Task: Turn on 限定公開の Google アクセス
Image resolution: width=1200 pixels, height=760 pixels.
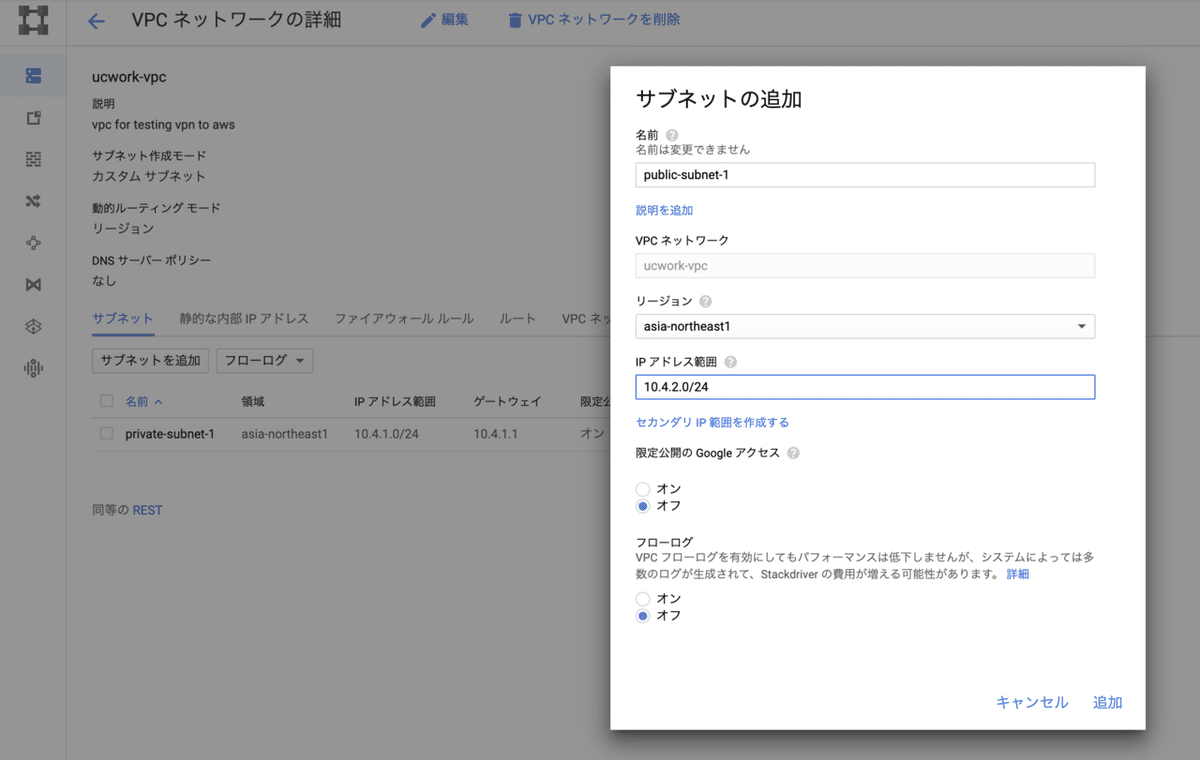Action: click(643, 489)
